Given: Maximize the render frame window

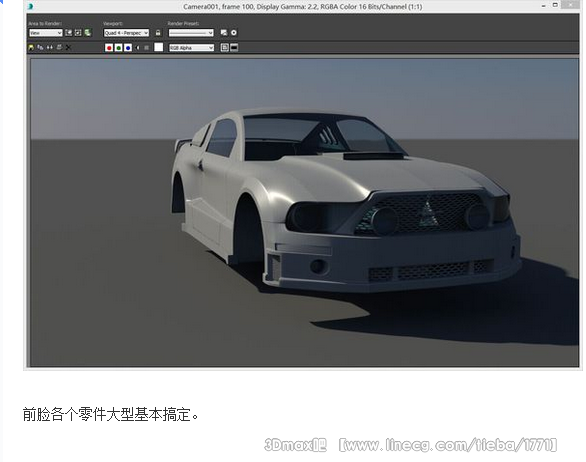Looking at the screenshot, I should tap(555, 5).
